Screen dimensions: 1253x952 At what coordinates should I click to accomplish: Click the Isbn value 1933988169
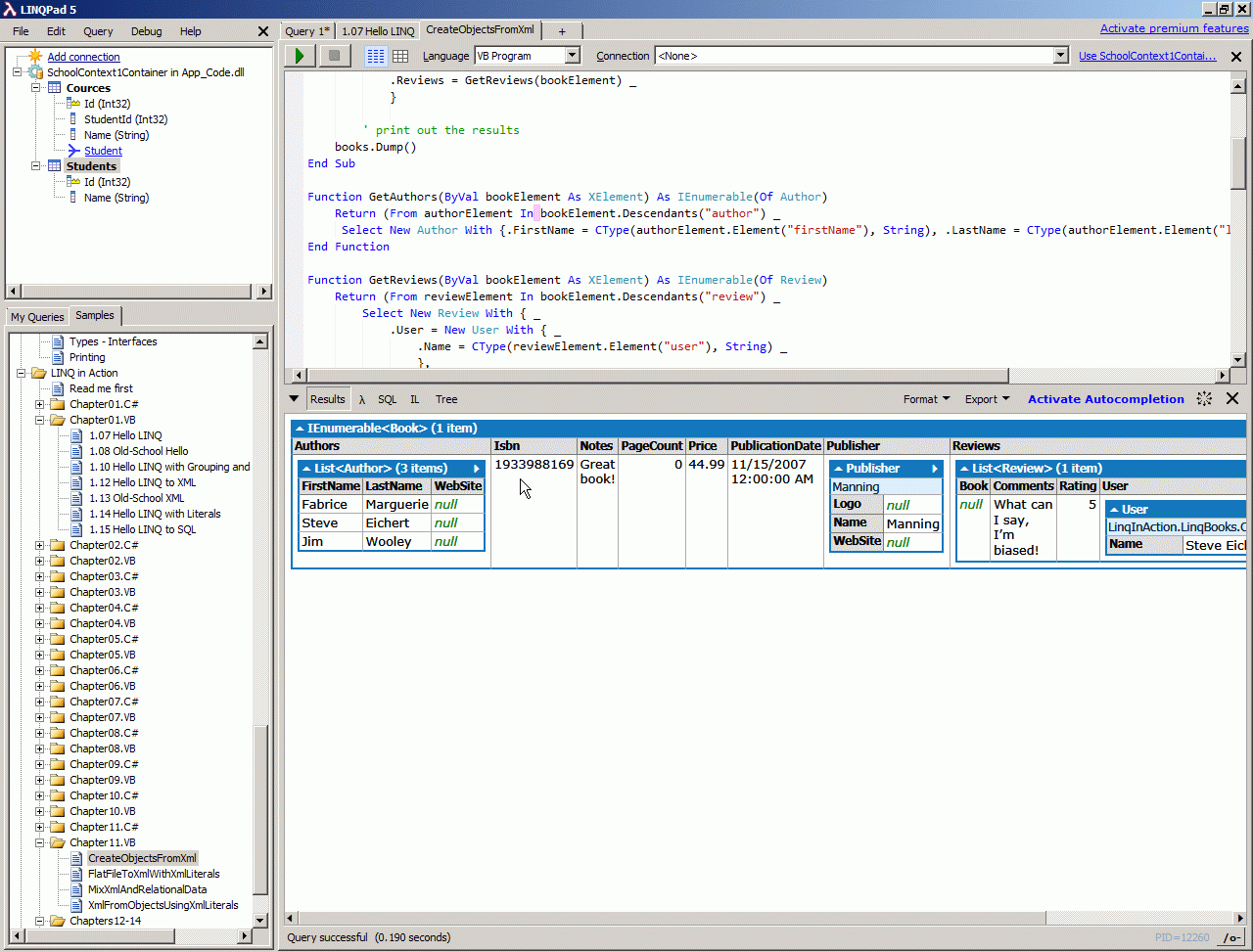[534, 465]
